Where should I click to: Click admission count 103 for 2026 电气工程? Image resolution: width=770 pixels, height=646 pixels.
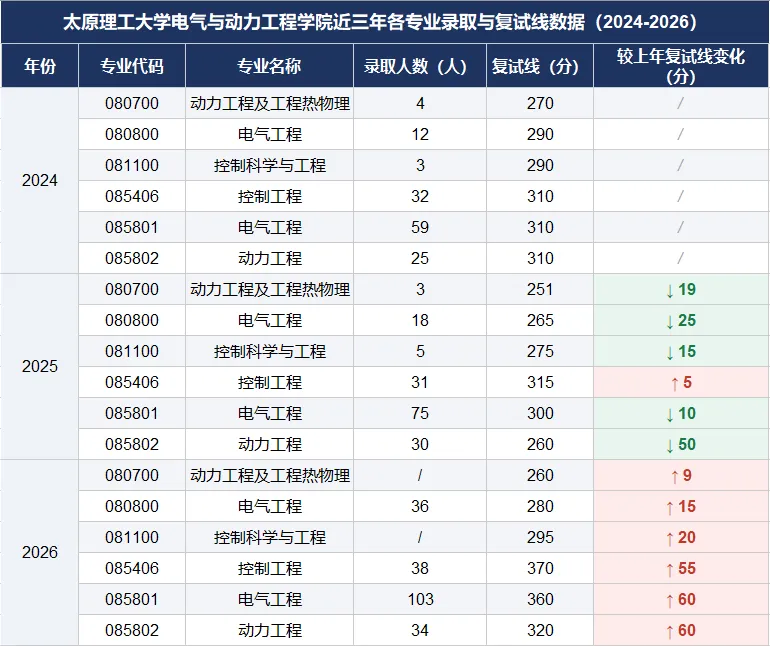pyautogui.click(x=420, y=599)
